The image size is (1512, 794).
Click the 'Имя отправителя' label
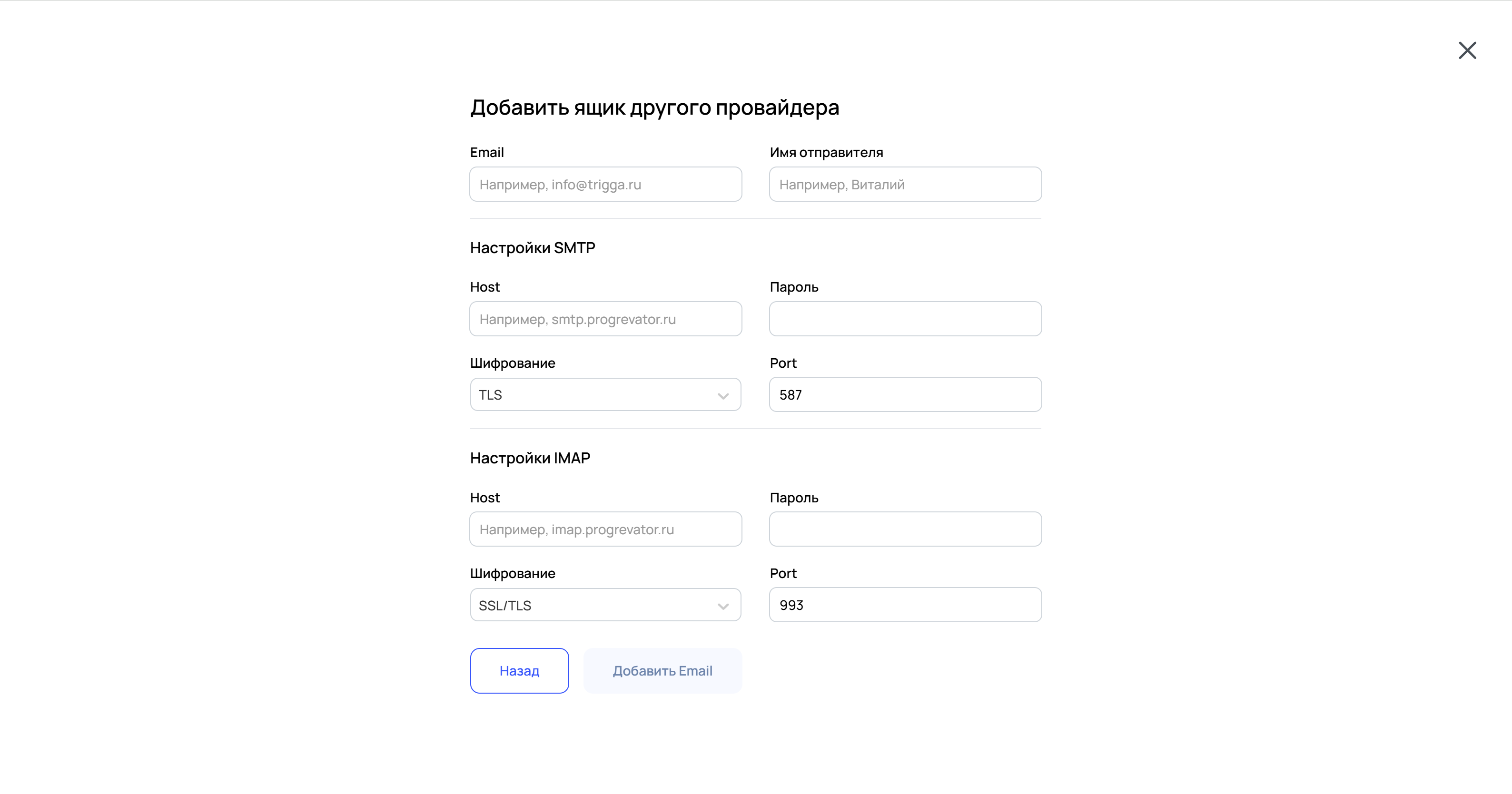826,153
